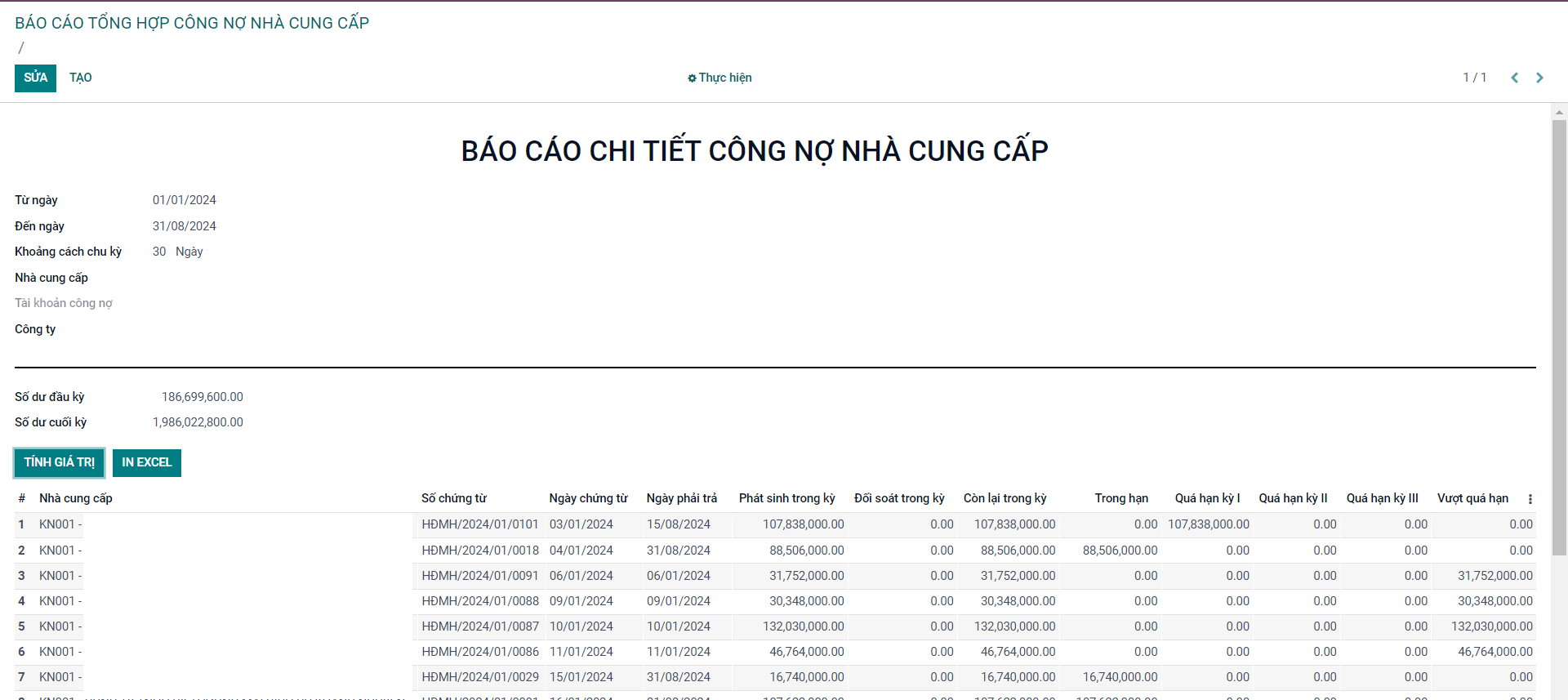This screenshot has height=700, width=1568.
Task: Open the Thực hiện action menu
Action: tap(719, 78)
